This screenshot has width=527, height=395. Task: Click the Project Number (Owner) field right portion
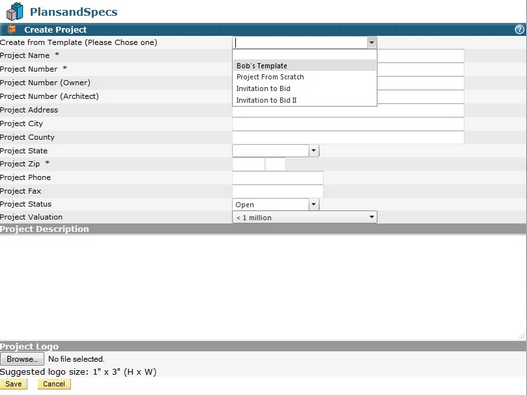420,83
